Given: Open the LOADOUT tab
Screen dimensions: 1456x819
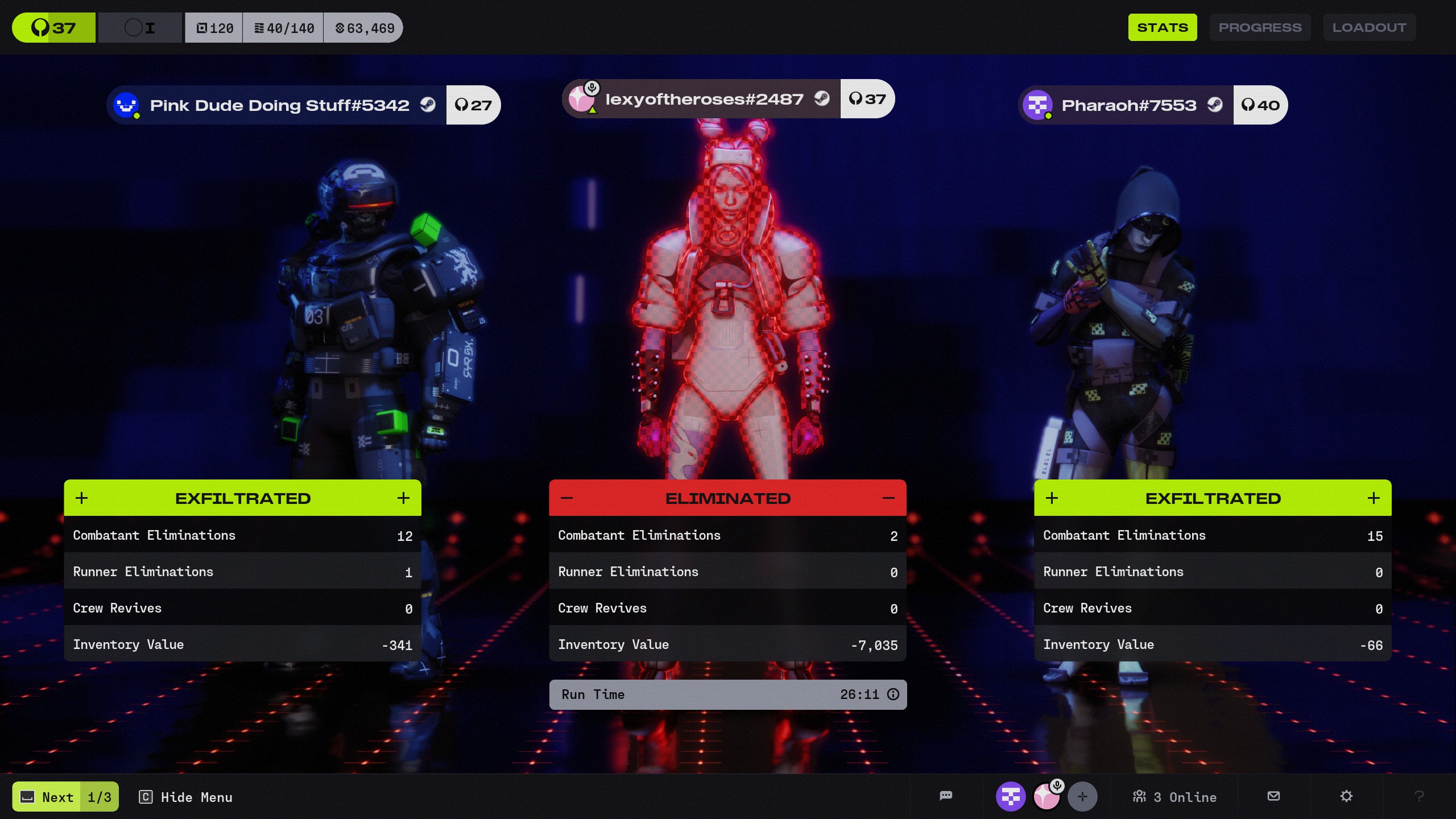Looking at the screenshot, I should tap(1368, 27).
